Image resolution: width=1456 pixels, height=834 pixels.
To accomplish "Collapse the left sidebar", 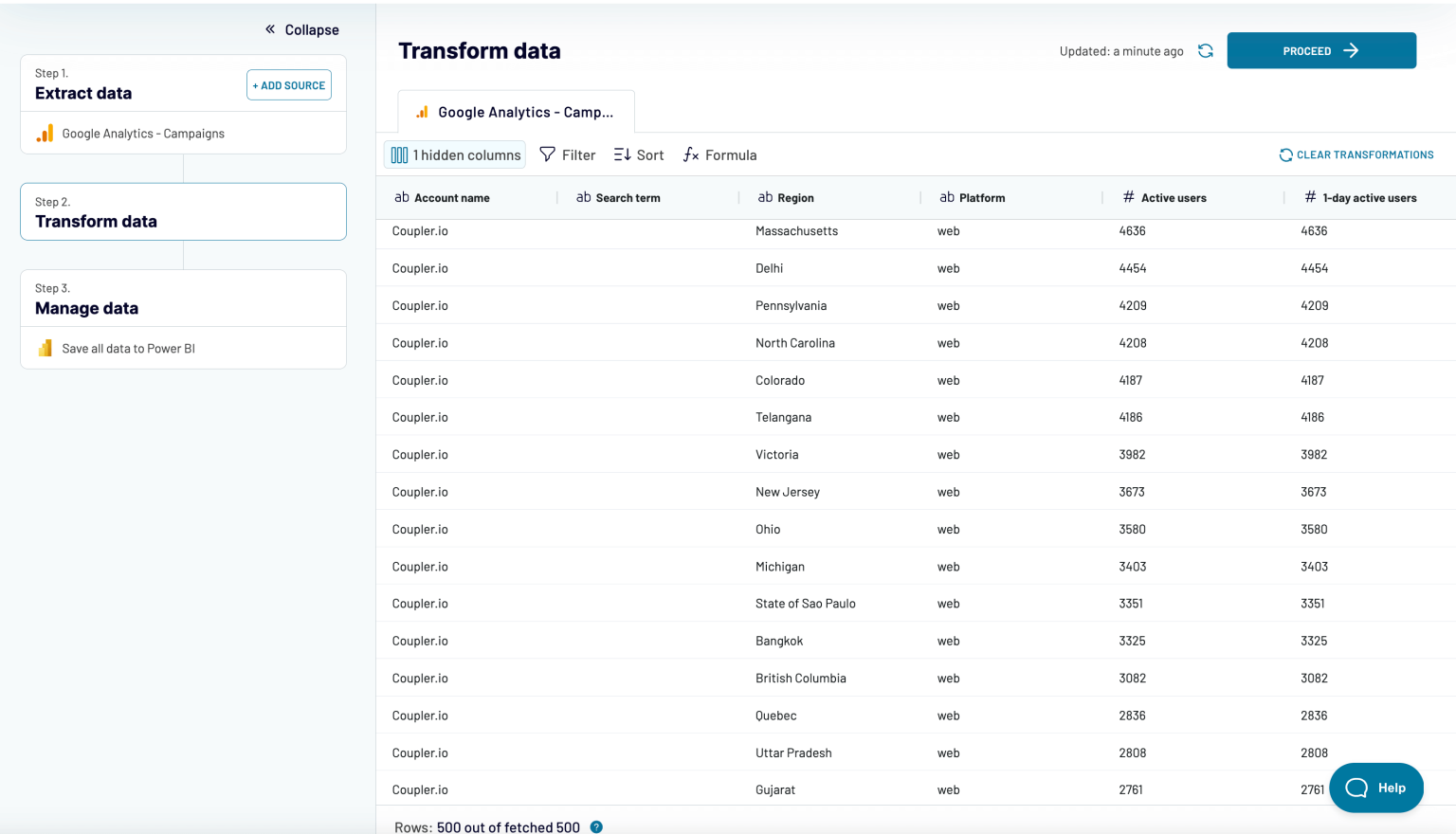I will click(300, 29).
